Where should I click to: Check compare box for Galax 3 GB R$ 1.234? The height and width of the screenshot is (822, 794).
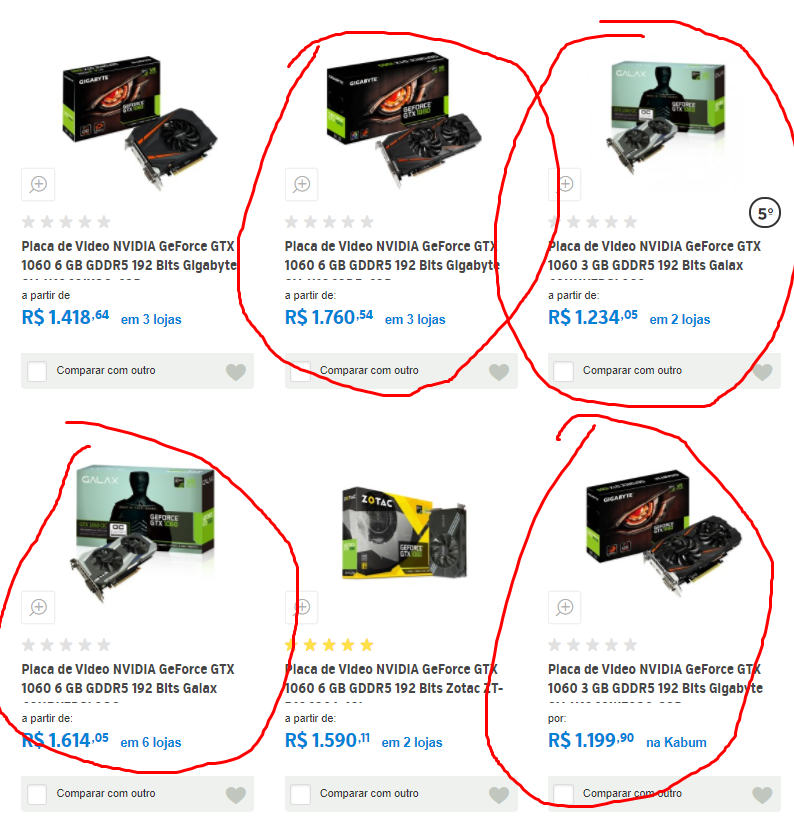point(563,371)
